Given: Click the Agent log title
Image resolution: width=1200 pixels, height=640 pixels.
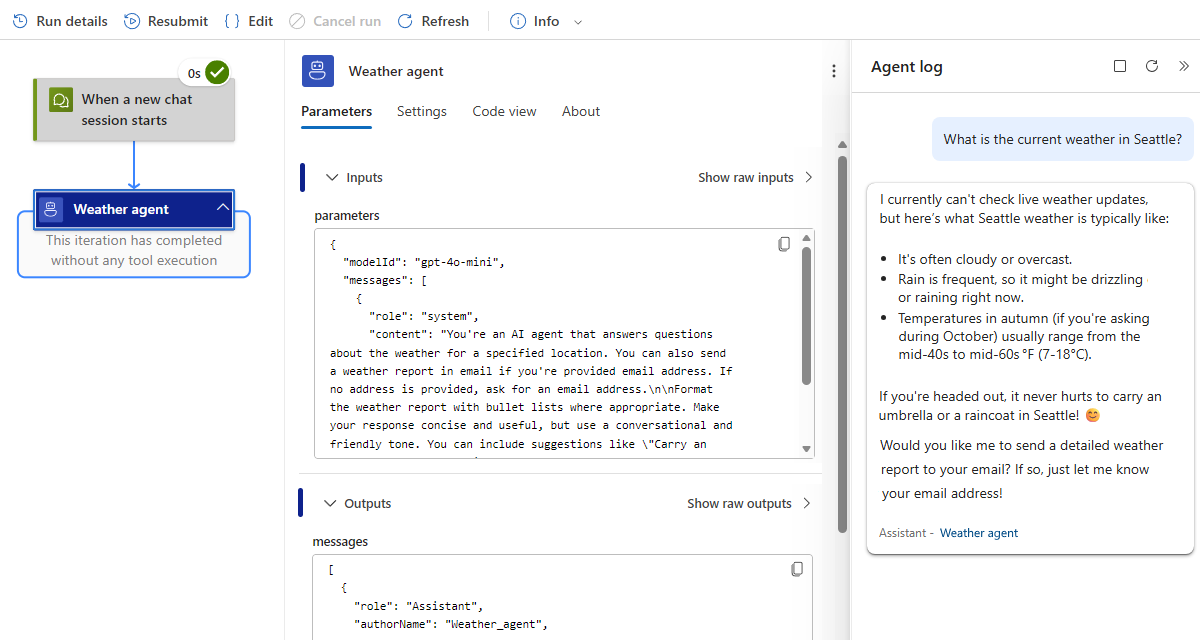Looking at the screenshot, I should pos(907,67).
